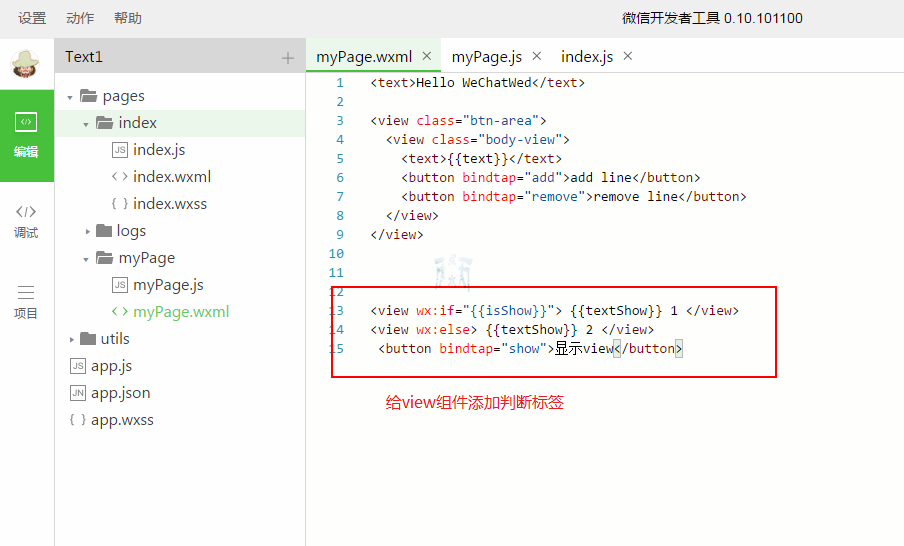The width and height of the screenshot is (904, 546).
Task: Open the 动作 (Actions) menu
Action: (80, 18)
